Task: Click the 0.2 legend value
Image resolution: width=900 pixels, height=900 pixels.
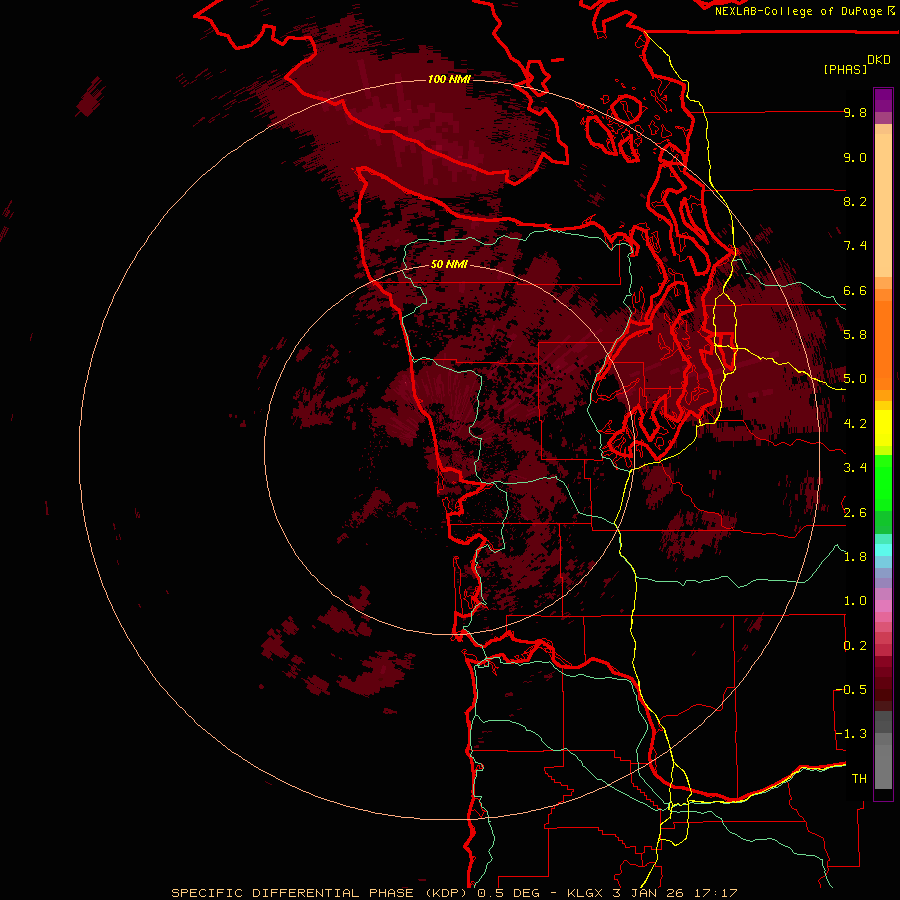Action: [x=855, y=646]
